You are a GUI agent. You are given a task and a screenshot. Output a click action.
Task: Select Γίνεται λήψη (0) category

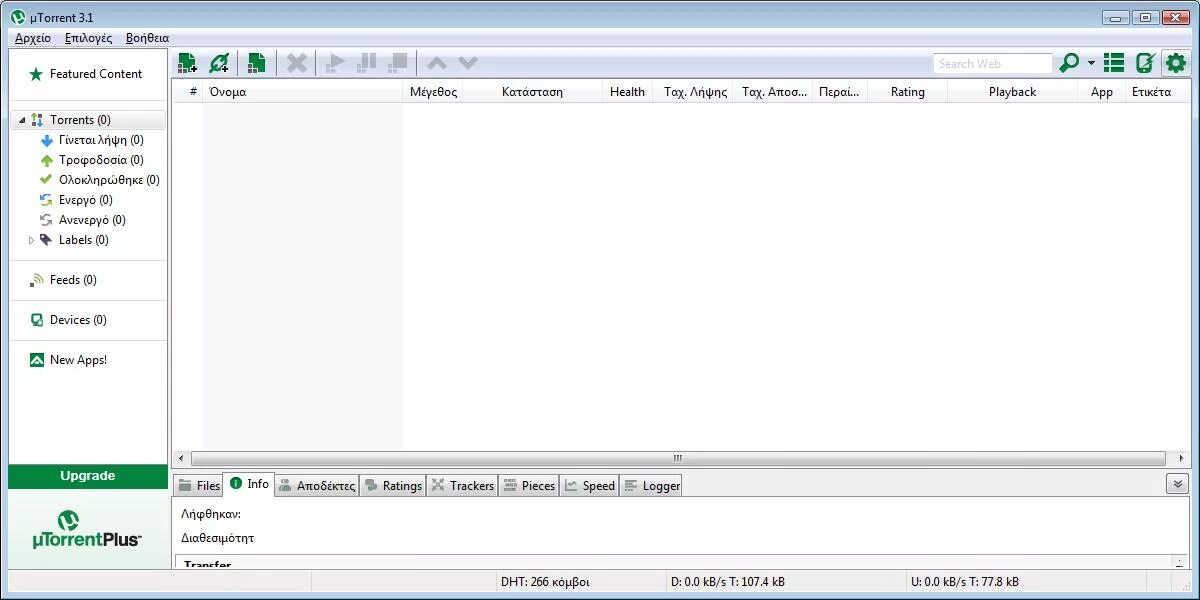pos(92,140)
